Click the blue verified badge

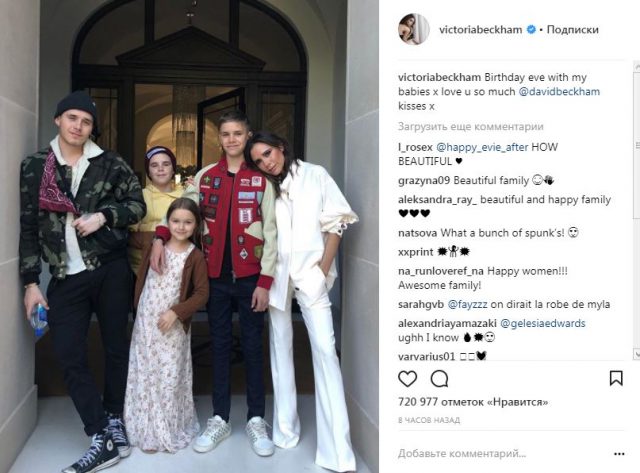[531, 29]
